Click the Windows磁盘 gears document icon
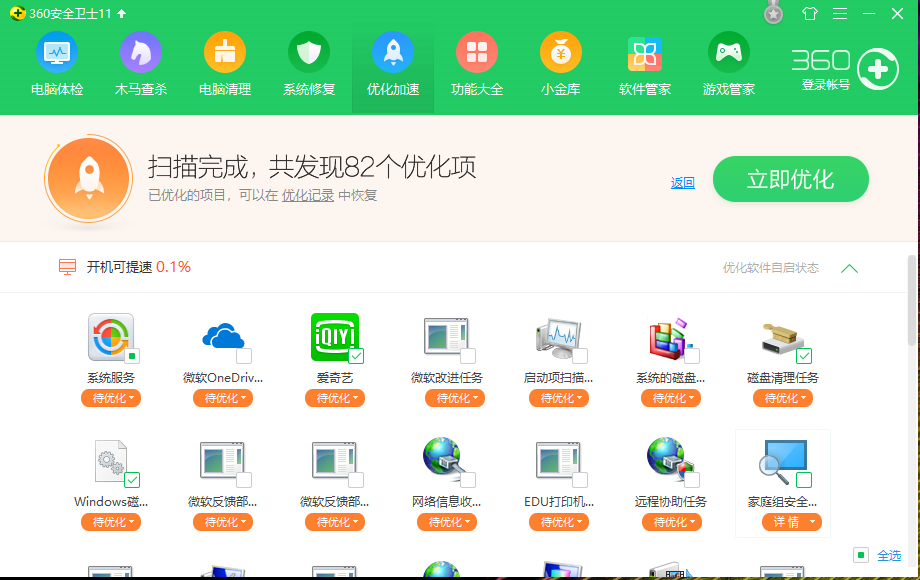 coord(111,460)
